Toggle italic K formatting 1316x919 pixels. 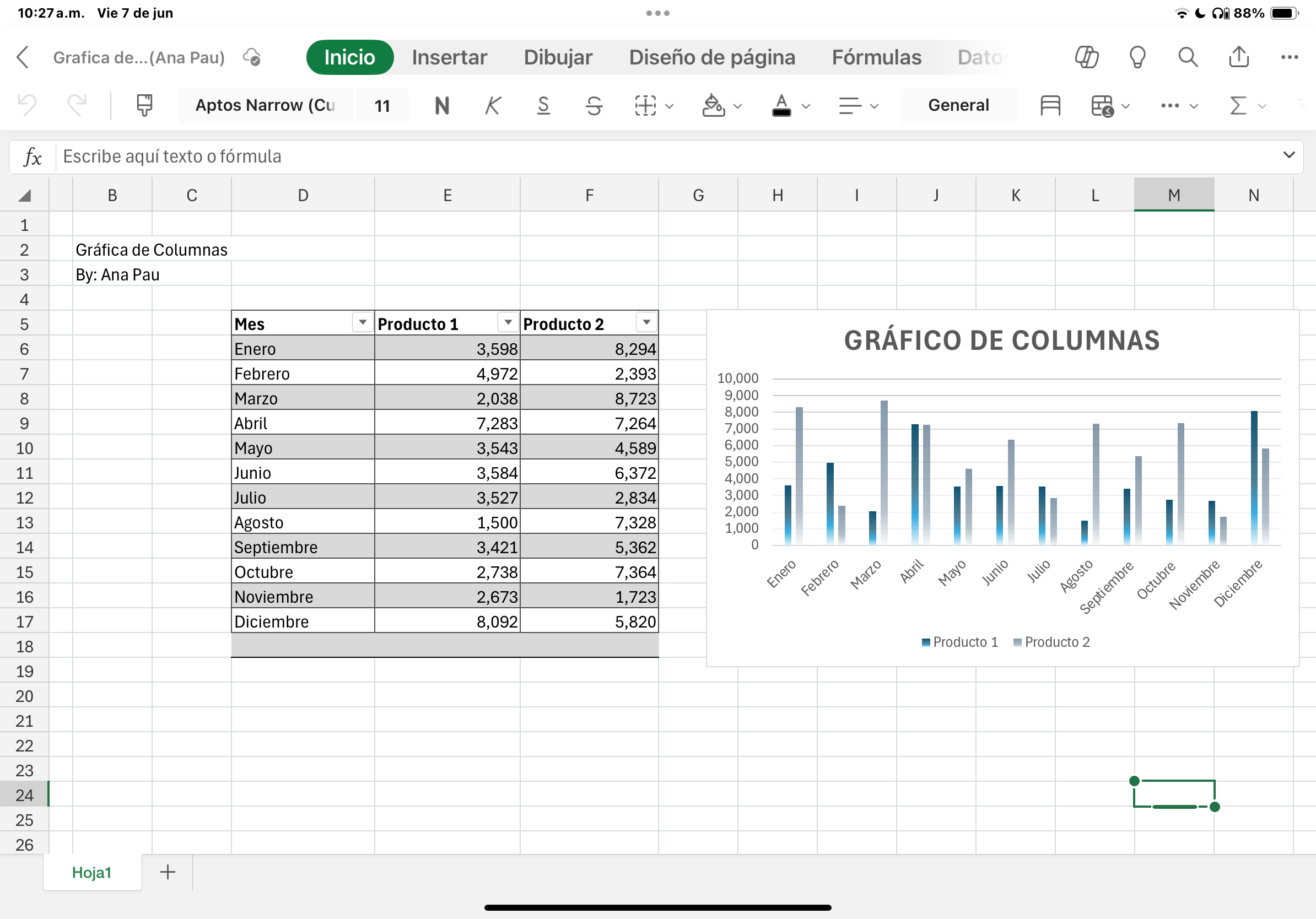[x=492, y=105]
